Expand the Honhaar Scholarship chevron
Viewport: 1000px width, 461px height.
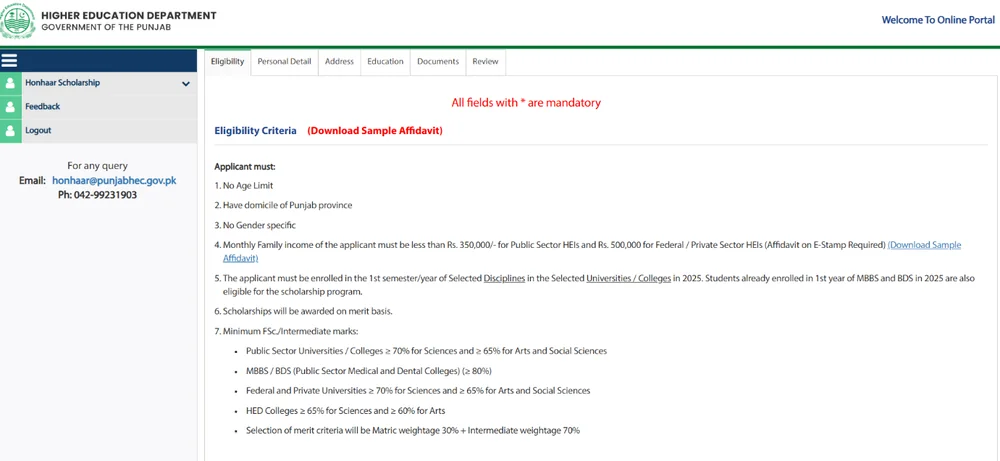(x=186, y=84)
